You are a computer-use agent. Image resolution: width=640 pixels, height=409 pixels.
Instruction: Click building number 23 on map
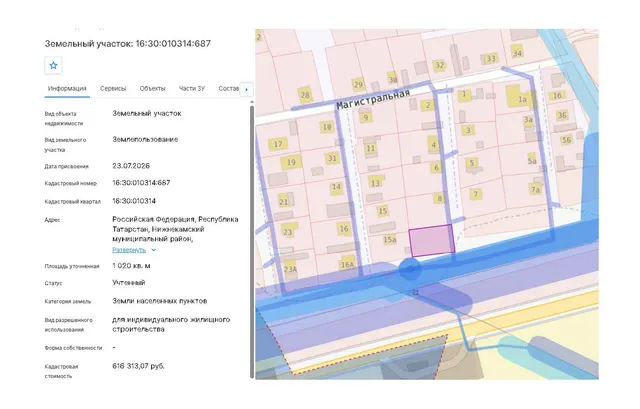[x=288, y=232]
